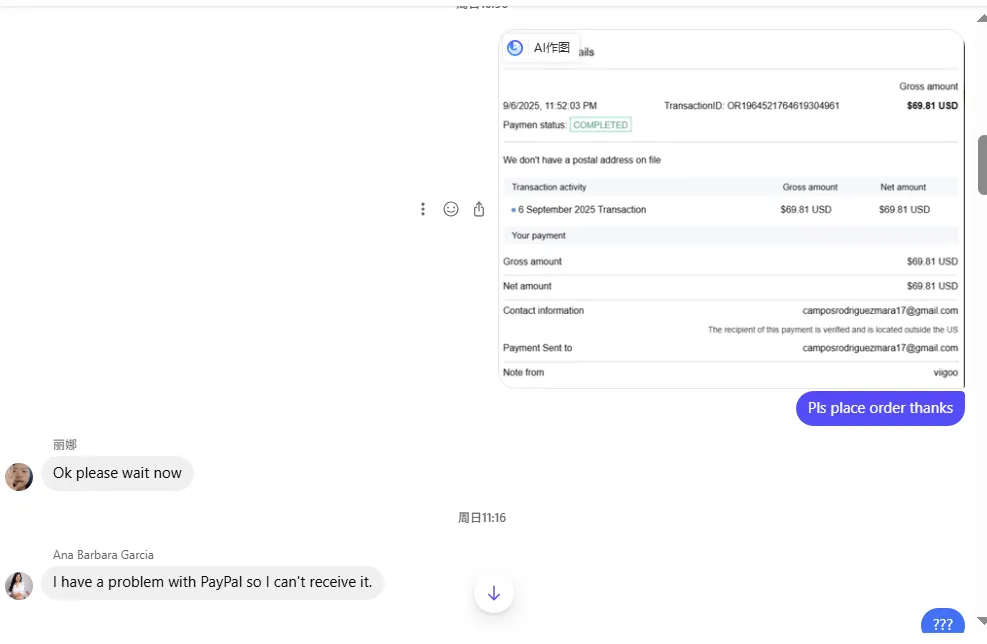Click the "I have a problem with PayPal" message
The height and width of the screenshot is (644, 987).
(x=212, y=582)
